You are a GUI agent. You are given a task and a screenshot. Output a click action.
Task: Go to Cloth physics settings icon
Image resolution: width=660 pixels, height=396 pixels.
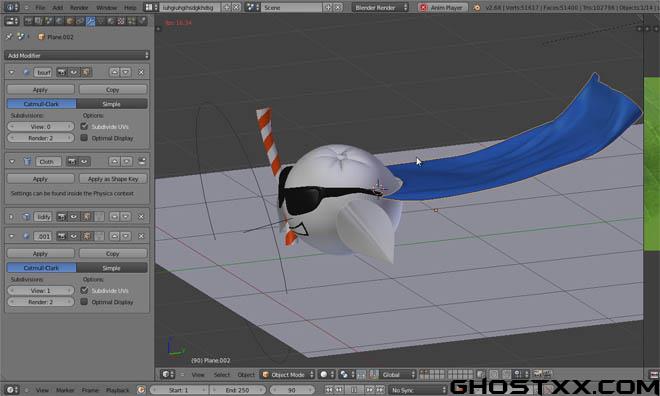142,161
